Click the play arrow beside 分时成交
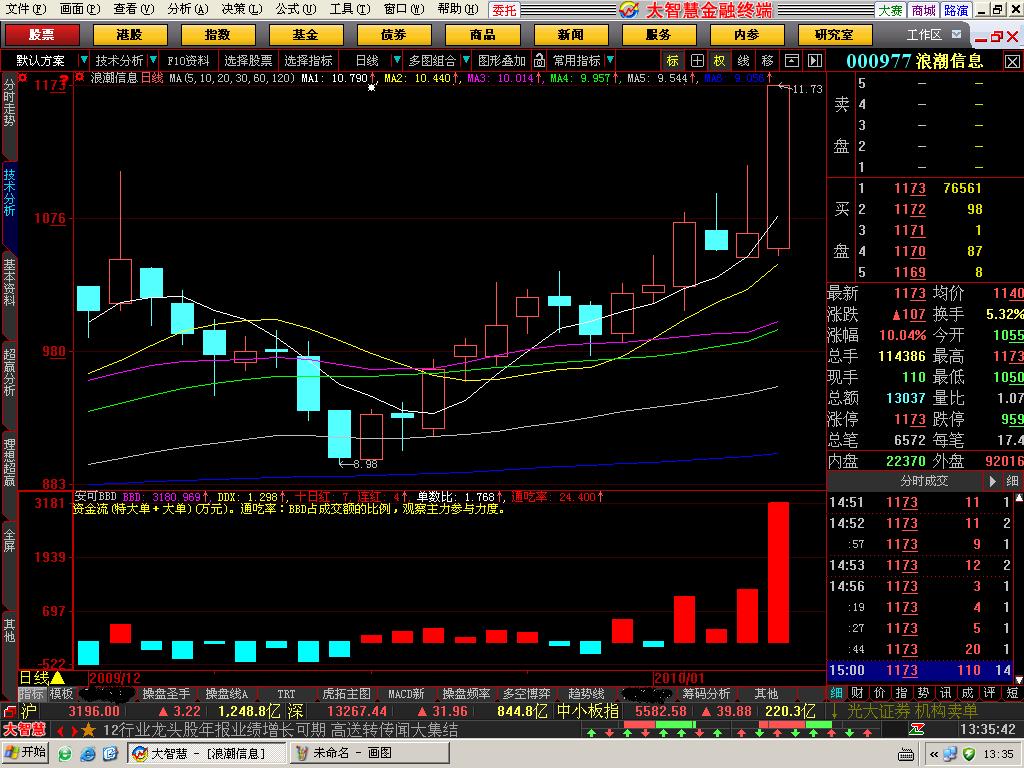 point(992,481)
